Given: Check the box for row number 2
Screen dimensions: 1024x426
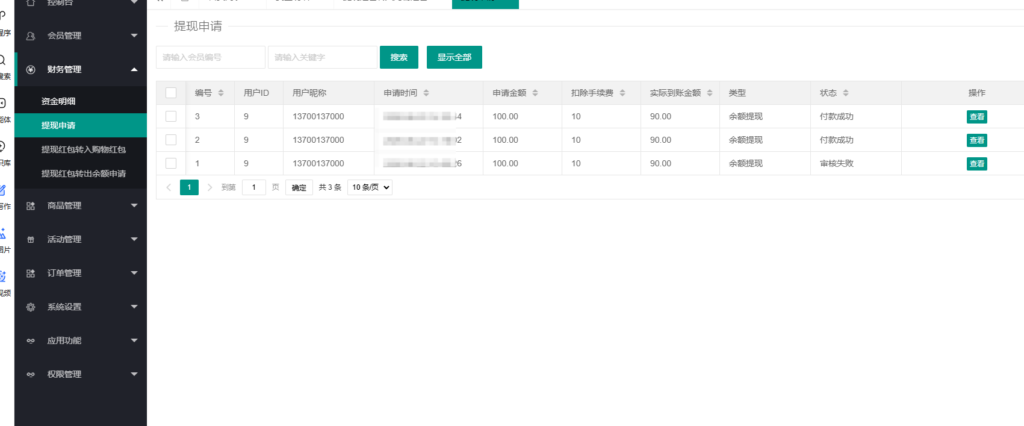Looking at the screenshot, I should 171,140.
